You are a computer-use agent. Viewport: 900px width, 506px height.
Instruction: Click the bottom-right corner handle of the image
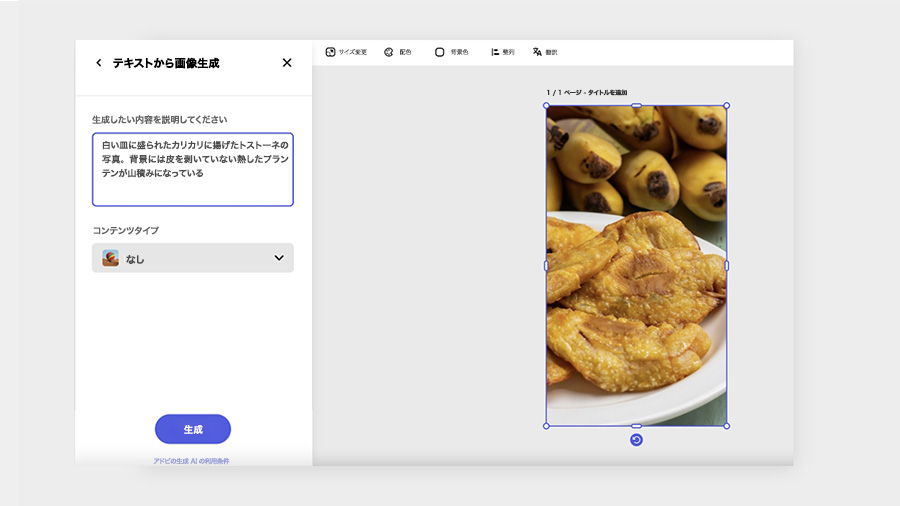(727, 426)
